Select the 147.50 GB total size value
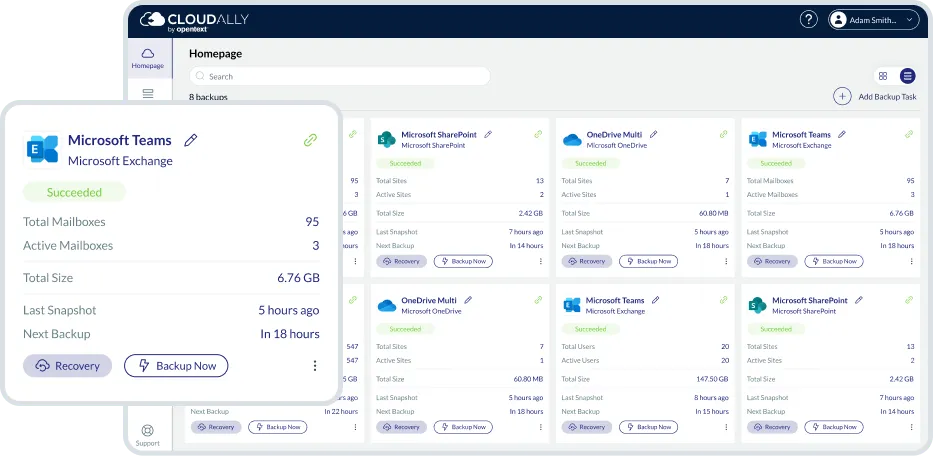 pyautogui.click(x=713, y=379)
